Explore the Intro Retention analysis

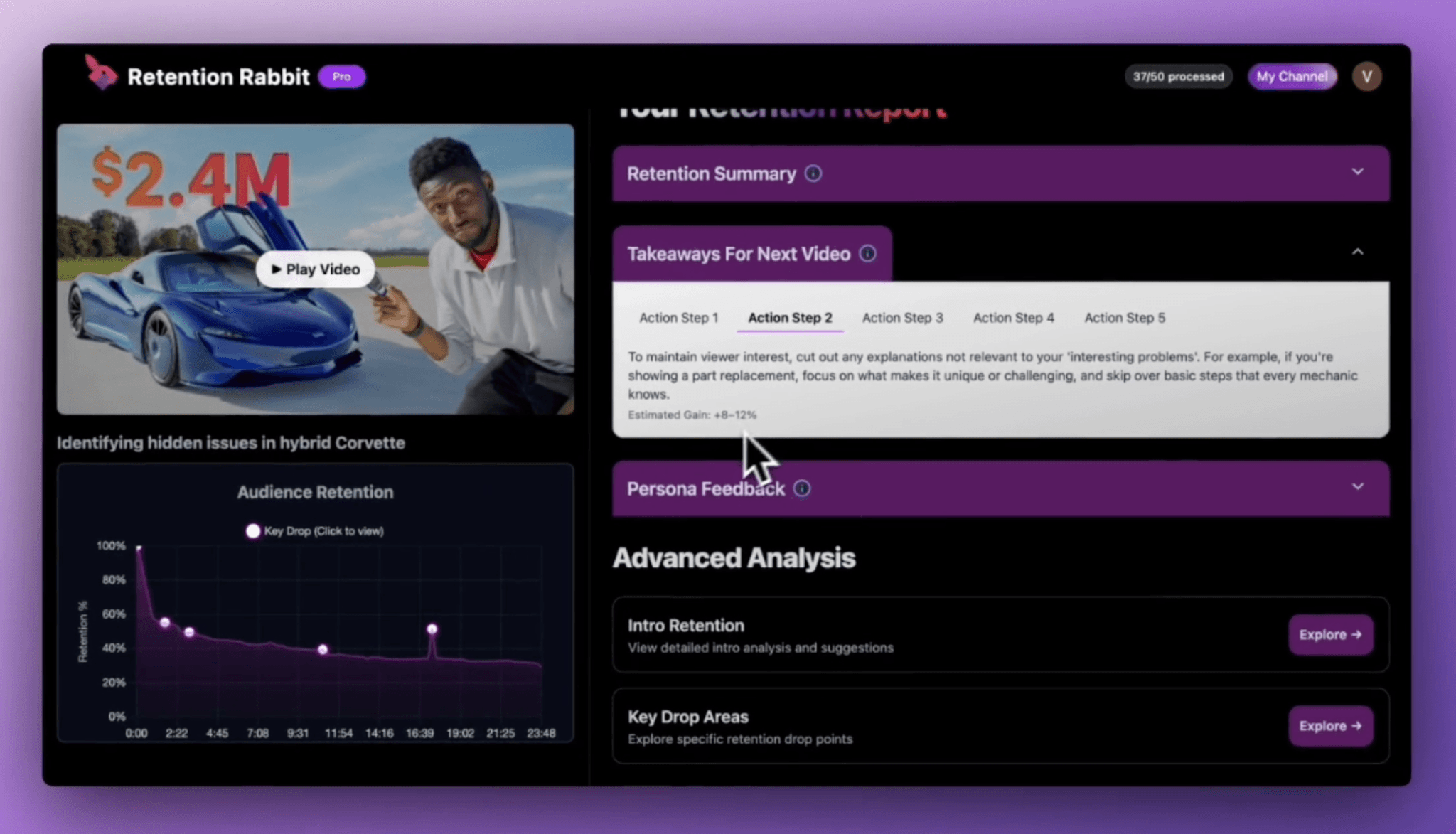click(1329, 635)
